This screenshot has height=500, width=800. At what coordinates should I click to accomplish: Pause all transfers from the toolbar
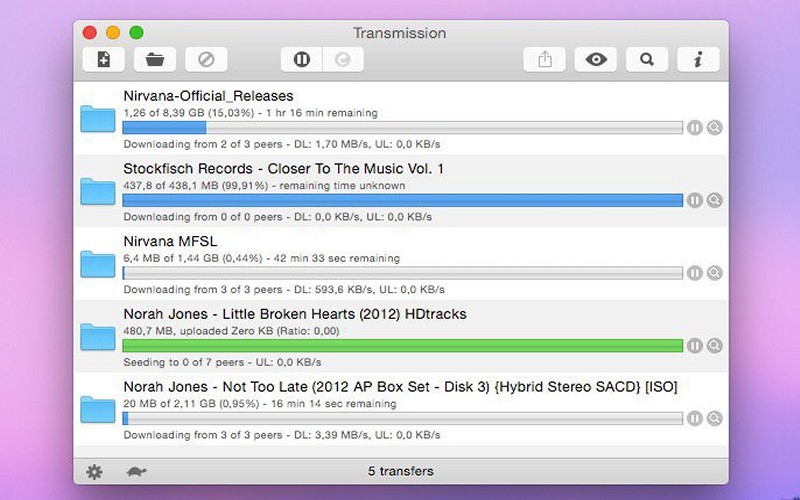(302, 60)
